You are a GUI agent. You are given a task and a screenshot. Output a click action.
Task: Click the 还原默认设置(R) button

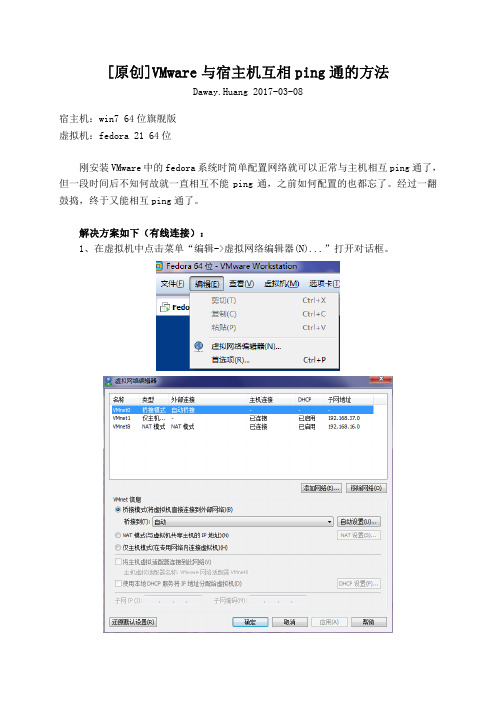tap(133, 622)
